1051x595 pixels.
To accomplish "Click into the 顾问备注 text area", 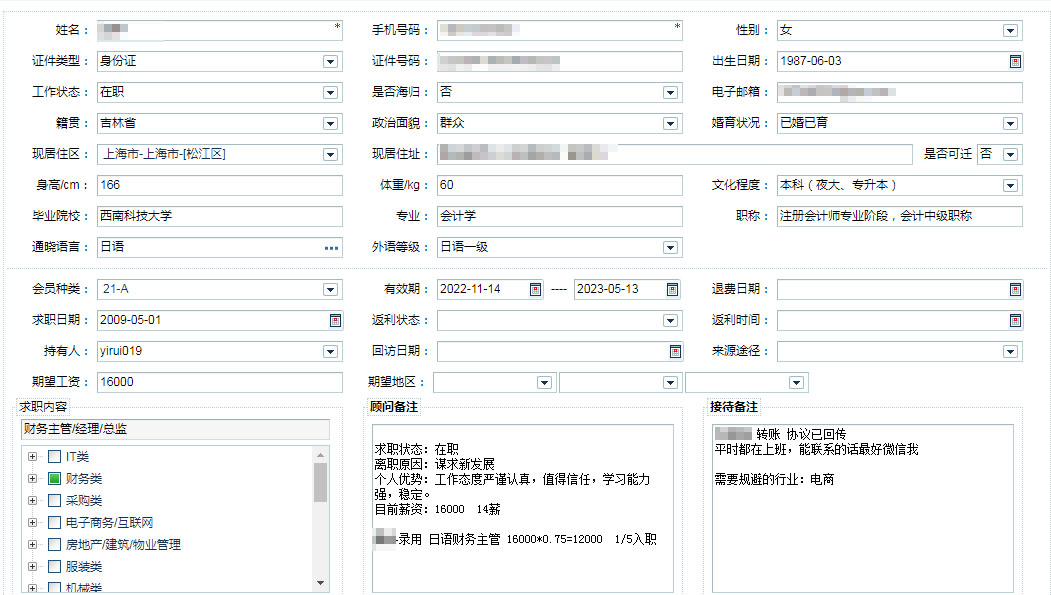I will click(523, 509).
